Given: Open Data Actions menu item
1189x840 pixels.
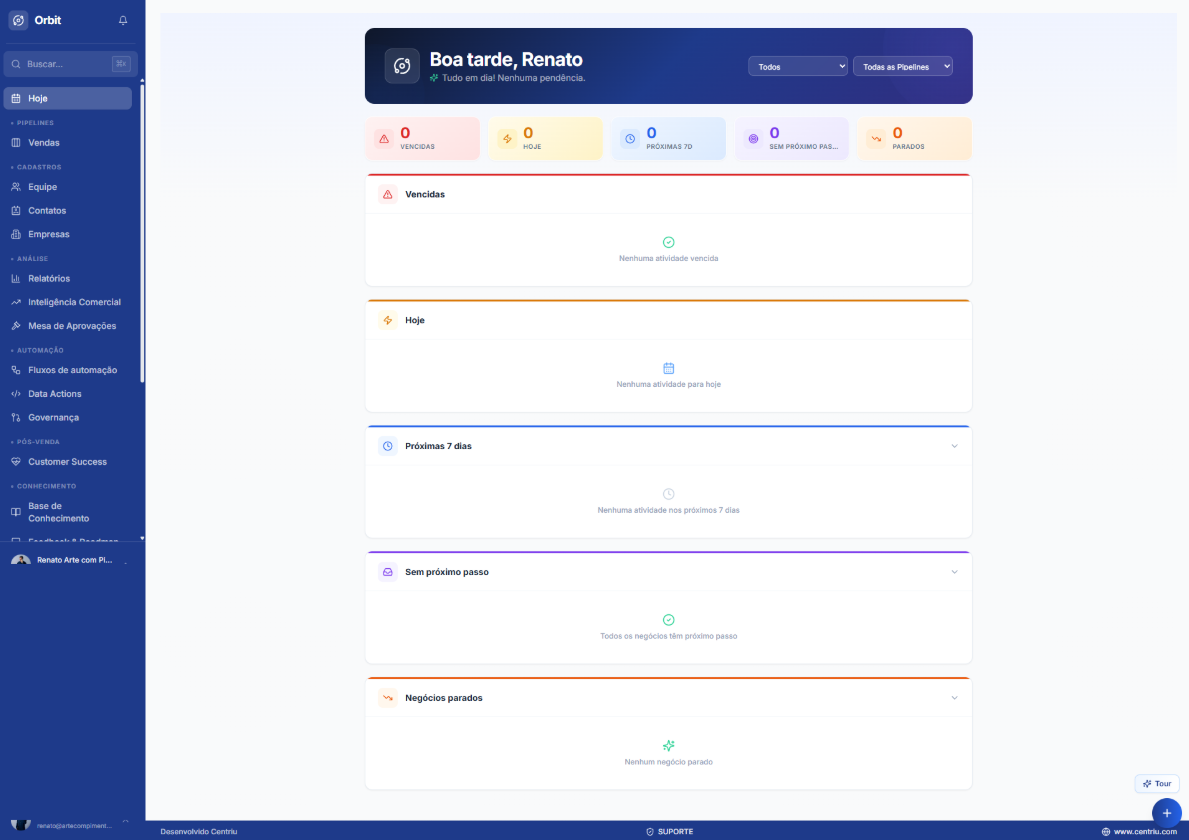Looking at the screenshot, I should [x=67, y=394].
